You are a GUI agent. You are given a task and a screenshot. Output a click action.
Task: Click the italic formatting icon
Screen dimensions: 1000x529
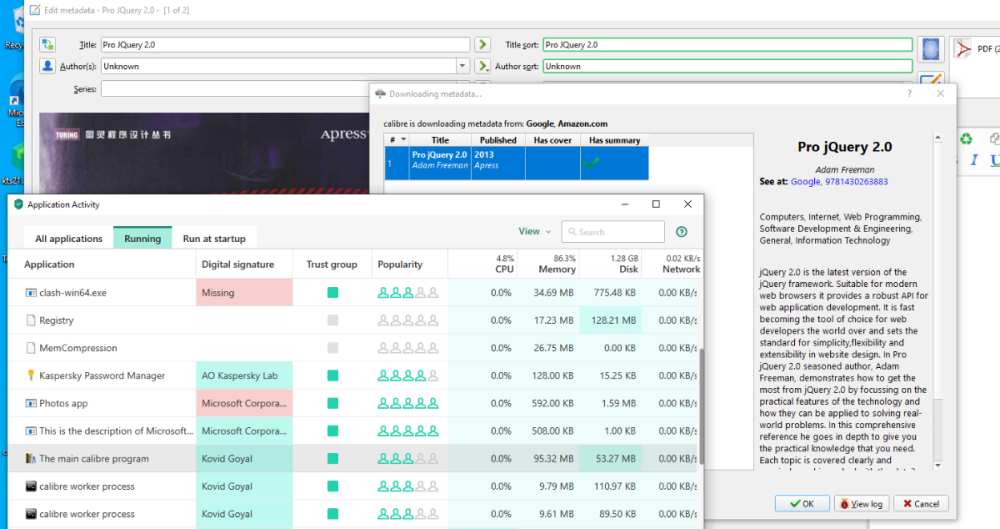[x=974, y=160]
